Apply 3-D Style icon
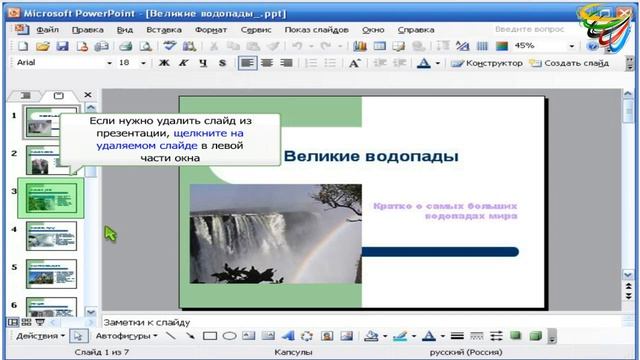Viewport: 640px width, 360px height. coord(535,336)
